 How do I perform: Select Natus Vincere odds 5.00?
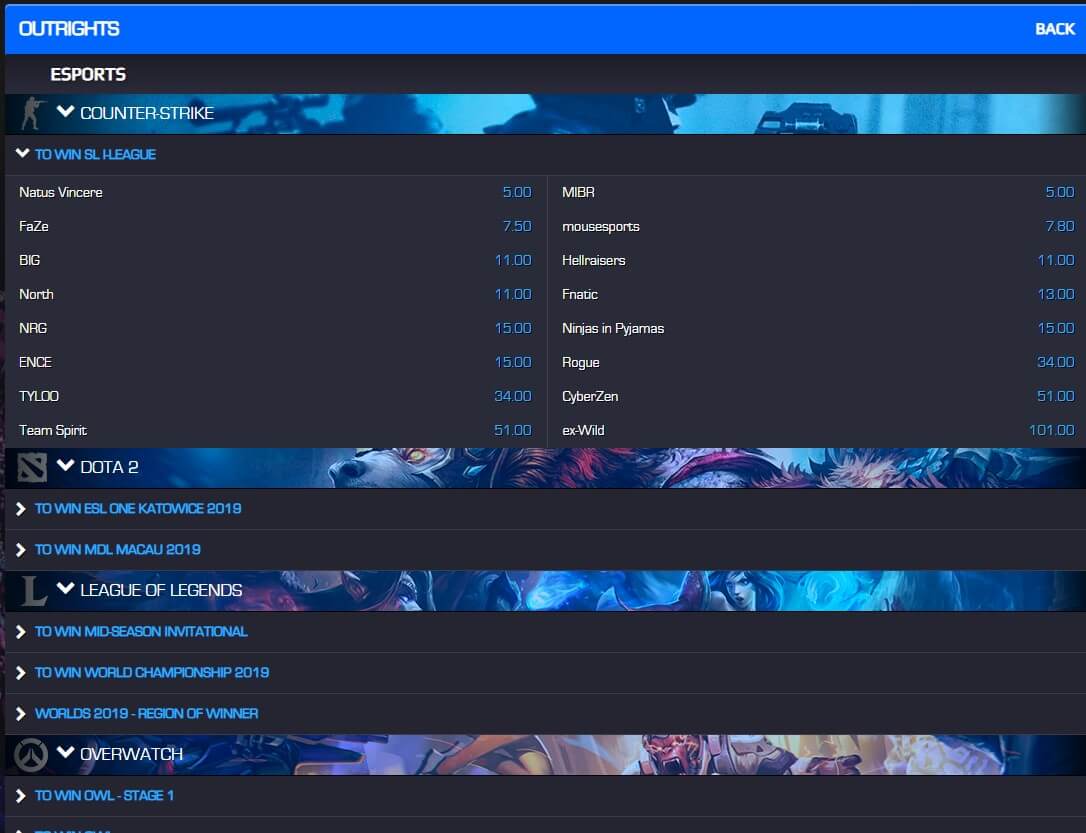pyautogui.click(x=516, y=192)
